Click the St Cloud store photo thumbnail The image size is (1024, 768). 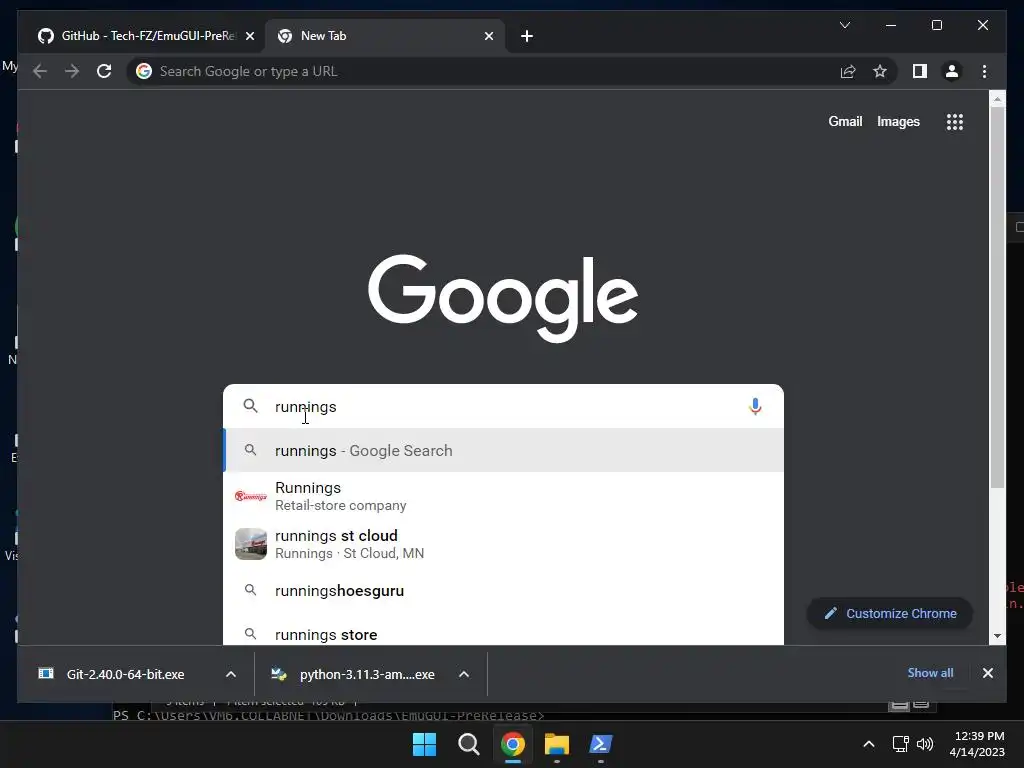pos(251,544)
